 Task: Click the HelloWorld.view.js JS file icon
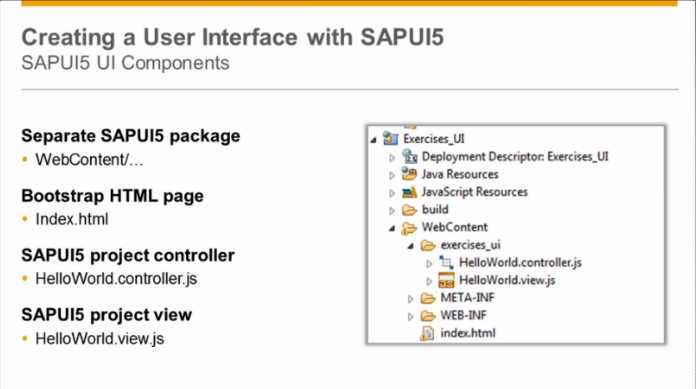point(446,281)
